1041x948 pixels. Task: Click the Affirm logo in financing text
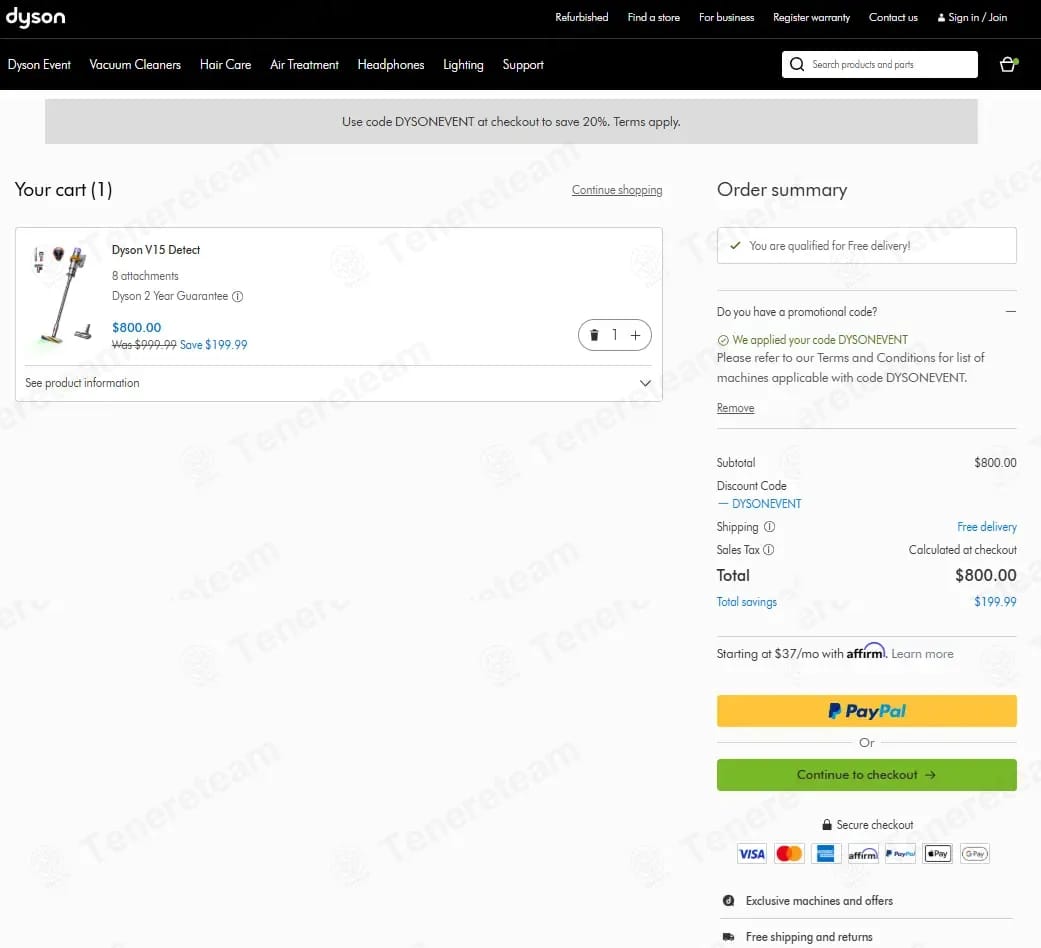(x=866, y=651)
